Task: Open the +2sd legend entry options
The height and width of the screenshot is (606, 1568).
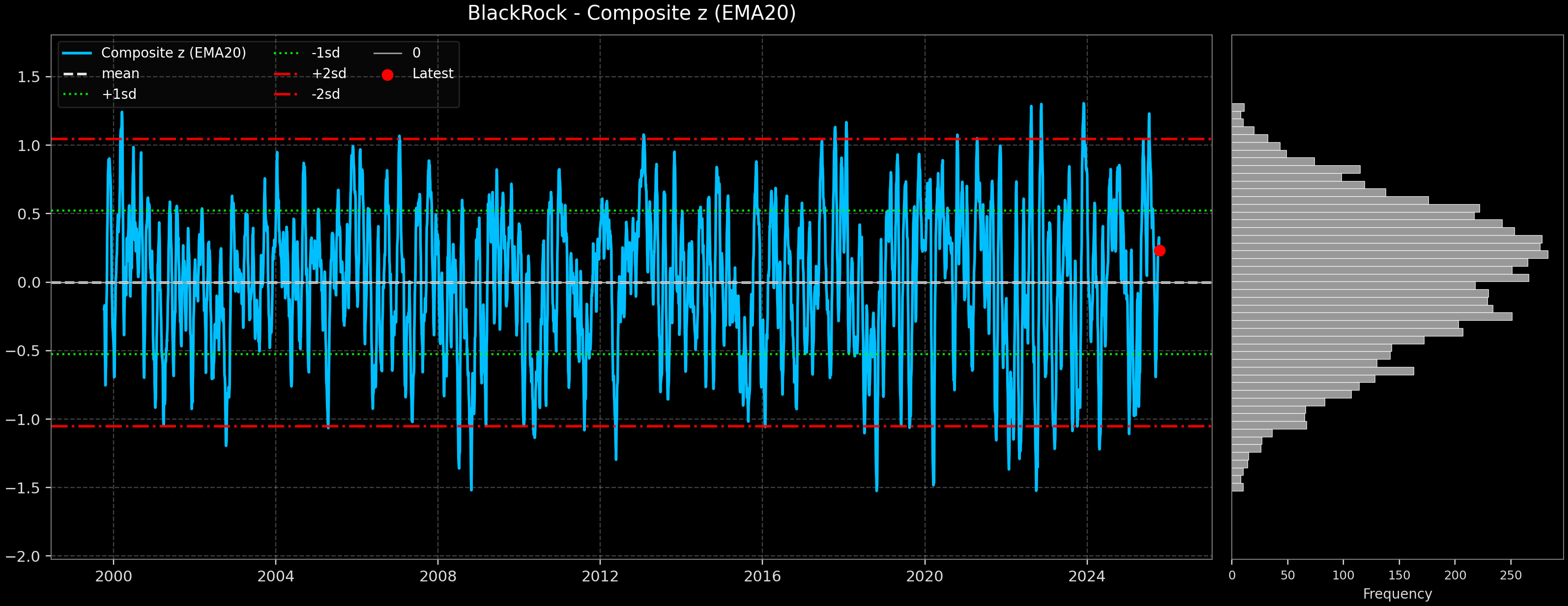Action: (x=329, y=74)
